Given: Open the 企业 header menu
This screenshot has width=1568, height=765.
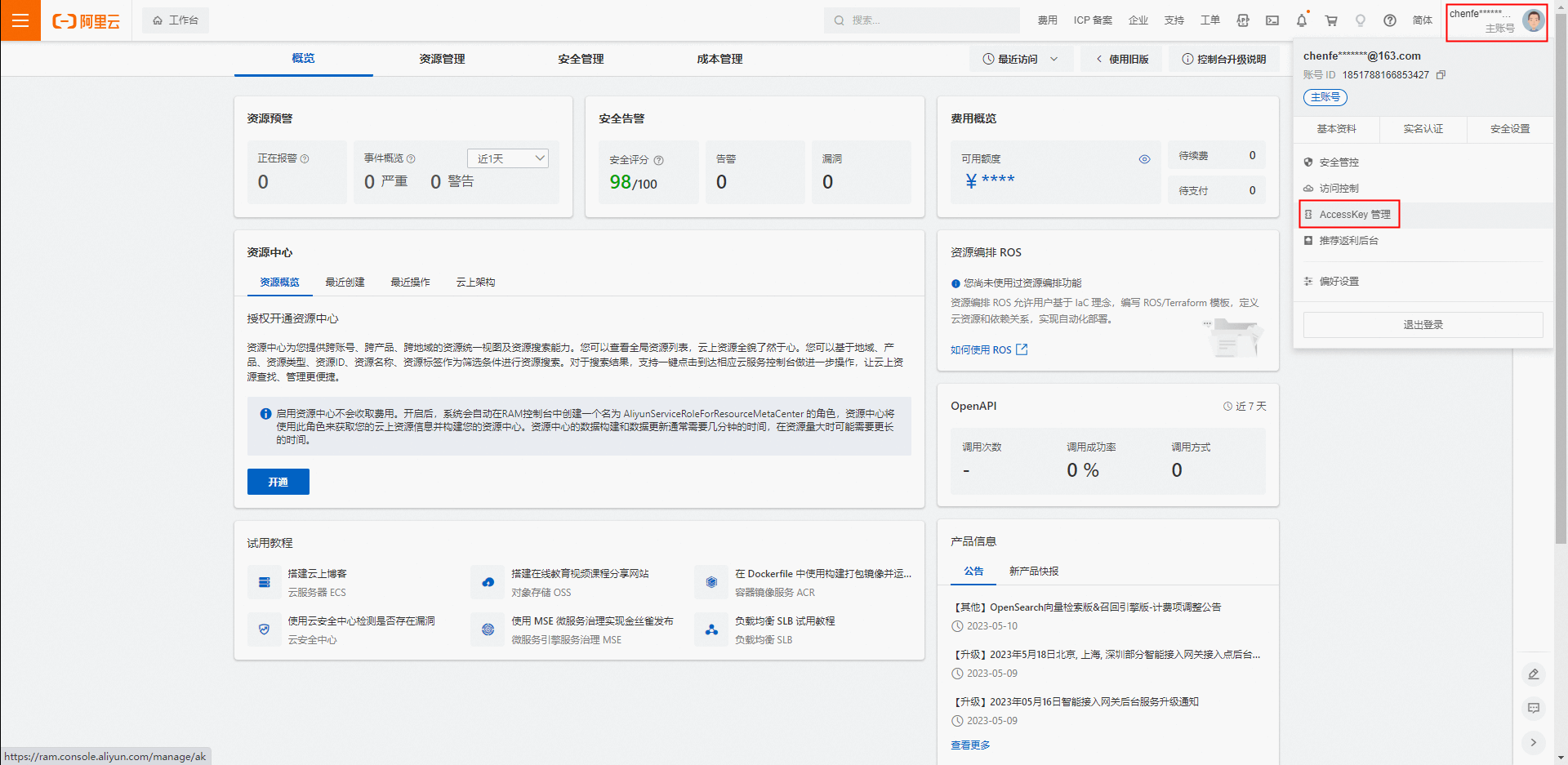Looking at the screenshot, I should pos(1138,20).
